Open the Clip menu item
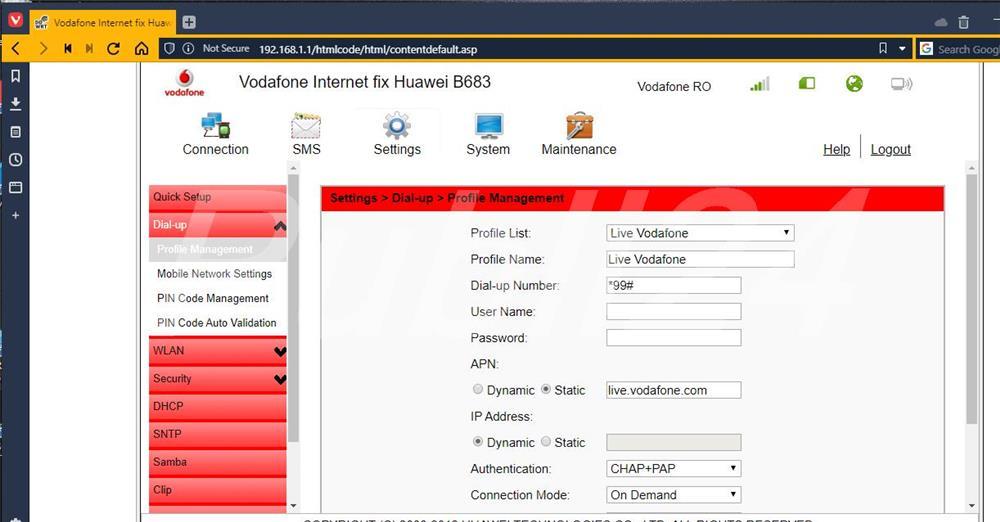The height and width of the screenshot is (522, 1000). pyautogui.click(x=217, y=490)
